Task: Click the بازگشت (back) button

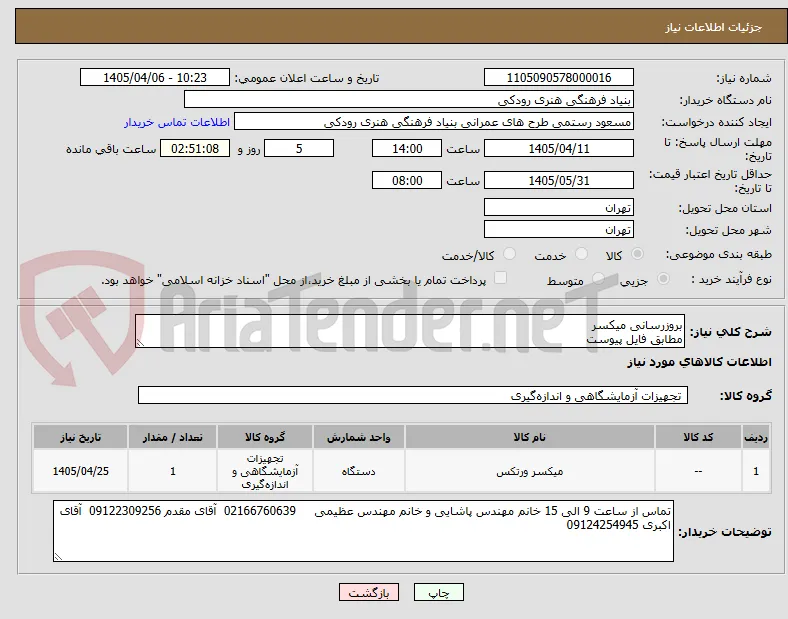Action: click(x=369, y=592)
